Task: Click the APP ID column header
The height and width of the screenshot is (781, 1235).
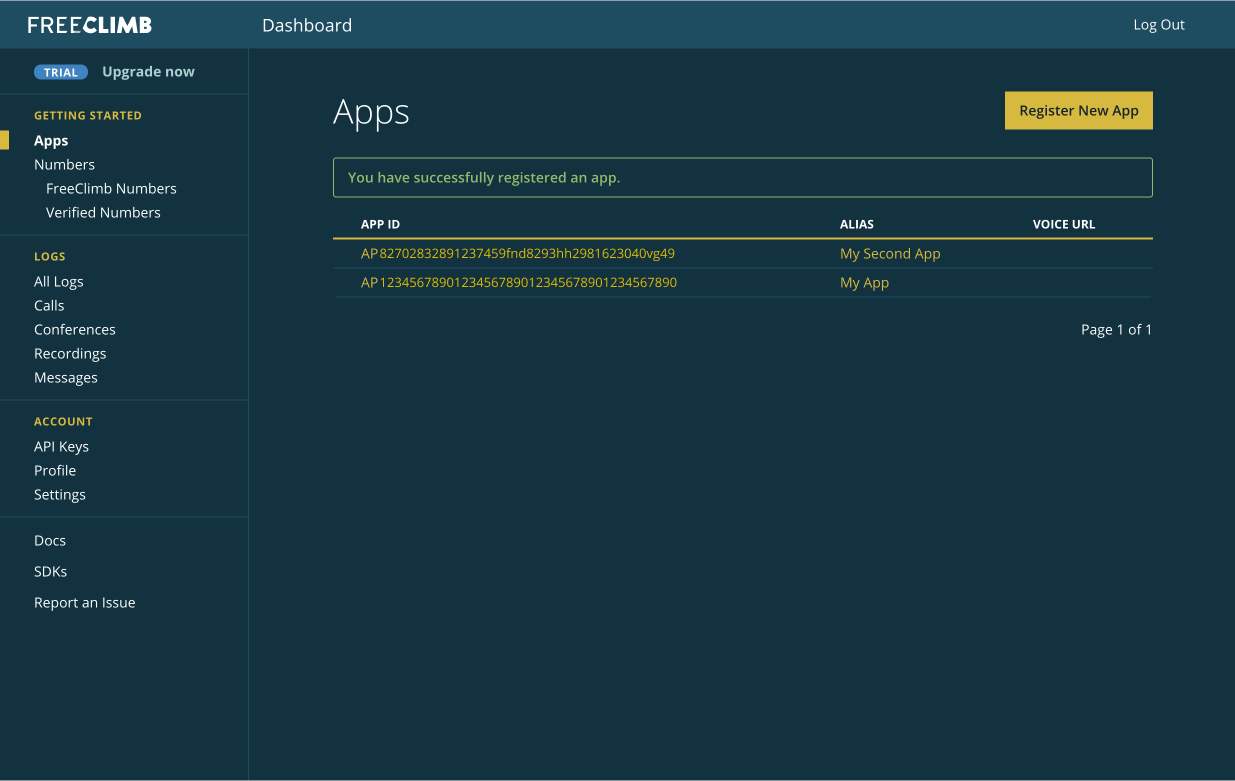Action: pos(380,225)
